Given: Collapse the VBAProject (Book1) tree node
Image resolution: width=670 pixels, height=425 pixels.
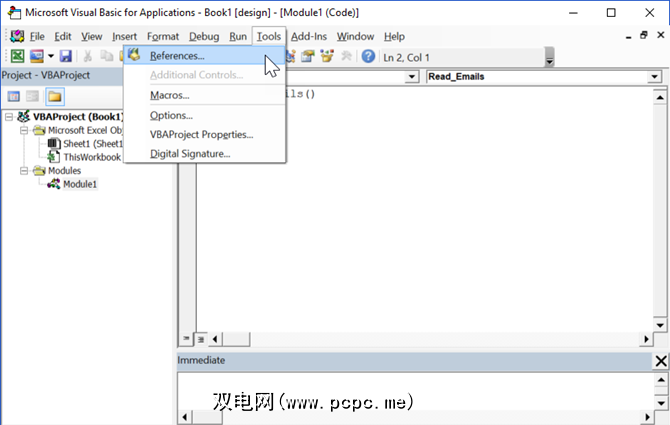Looking at the screenshot, I should click(x=9, y=117).
